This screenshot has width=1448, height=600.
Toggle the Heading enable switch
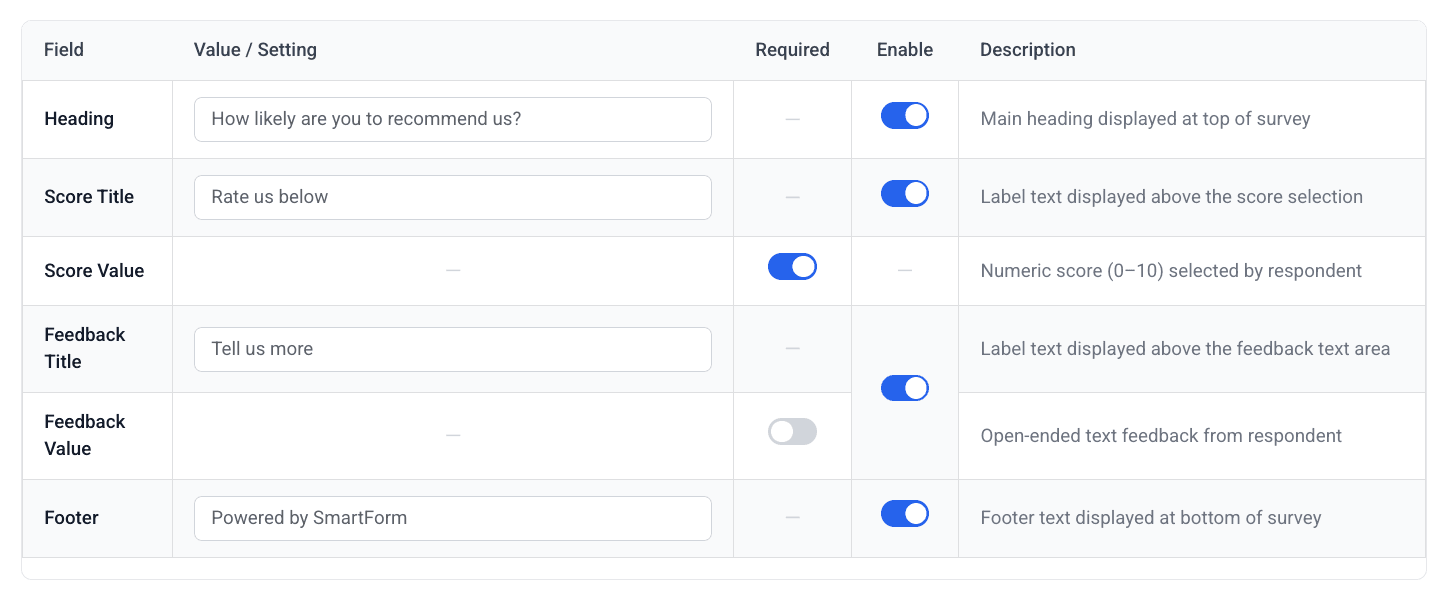tap(905, 116)
